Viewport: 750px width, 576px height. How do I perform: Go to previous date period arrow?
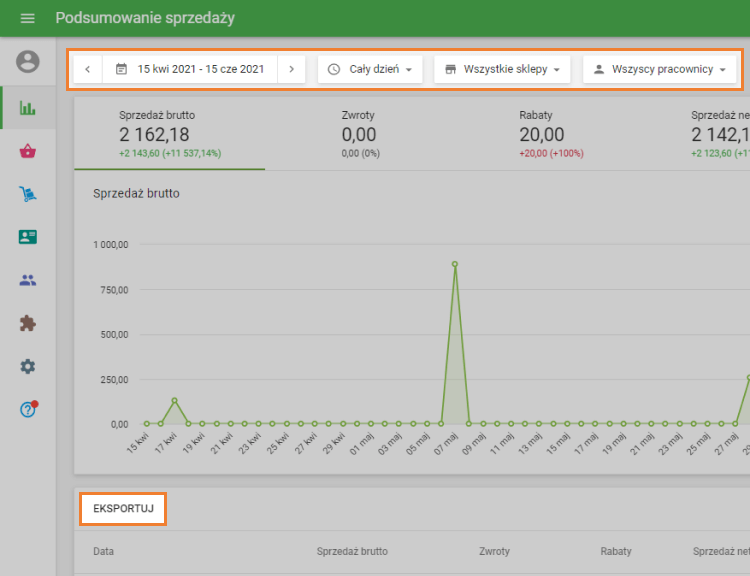click(88, 69)
